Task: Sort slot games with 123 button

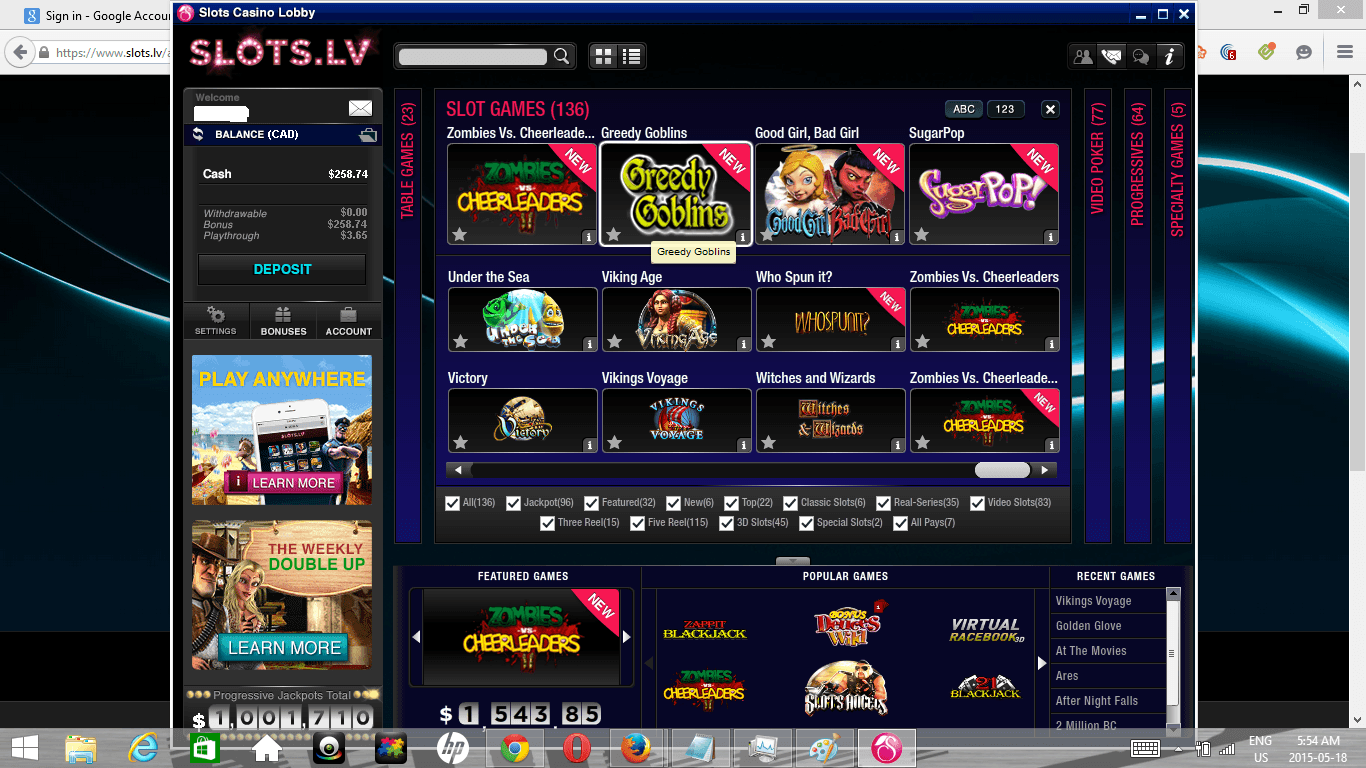Action: [x=1005, y=109]
